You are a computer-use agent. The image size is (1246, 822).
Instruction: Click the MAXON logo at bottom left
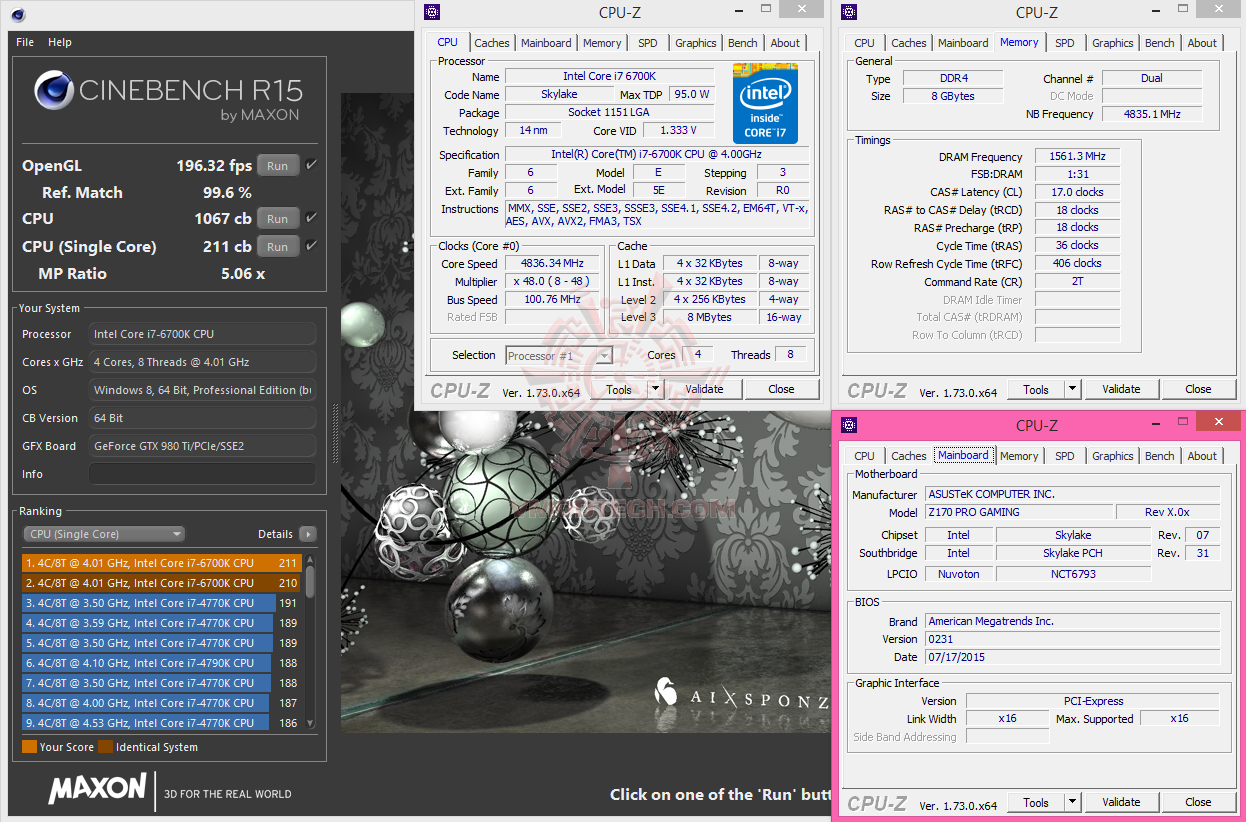click(x=95, y=789)
